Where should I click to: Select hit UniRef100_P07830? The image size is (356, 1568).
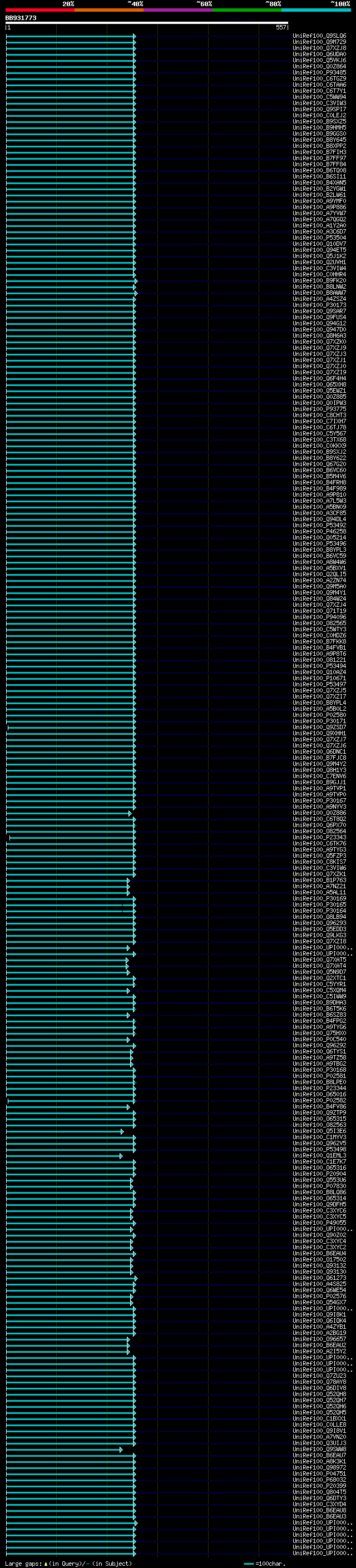(319, 1186)
